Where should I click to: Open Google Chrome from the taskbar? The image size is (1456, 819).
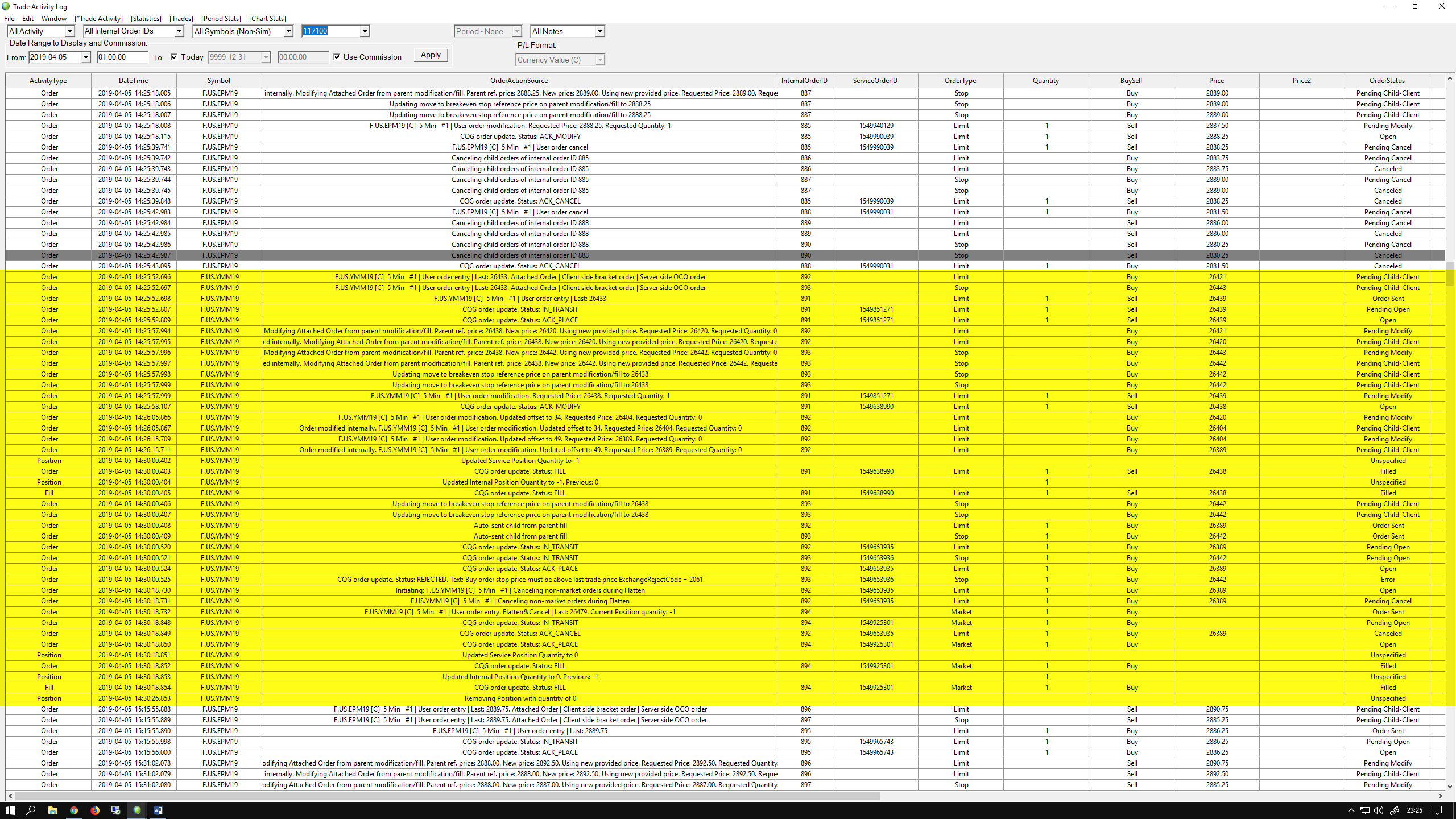click(74, 810)
